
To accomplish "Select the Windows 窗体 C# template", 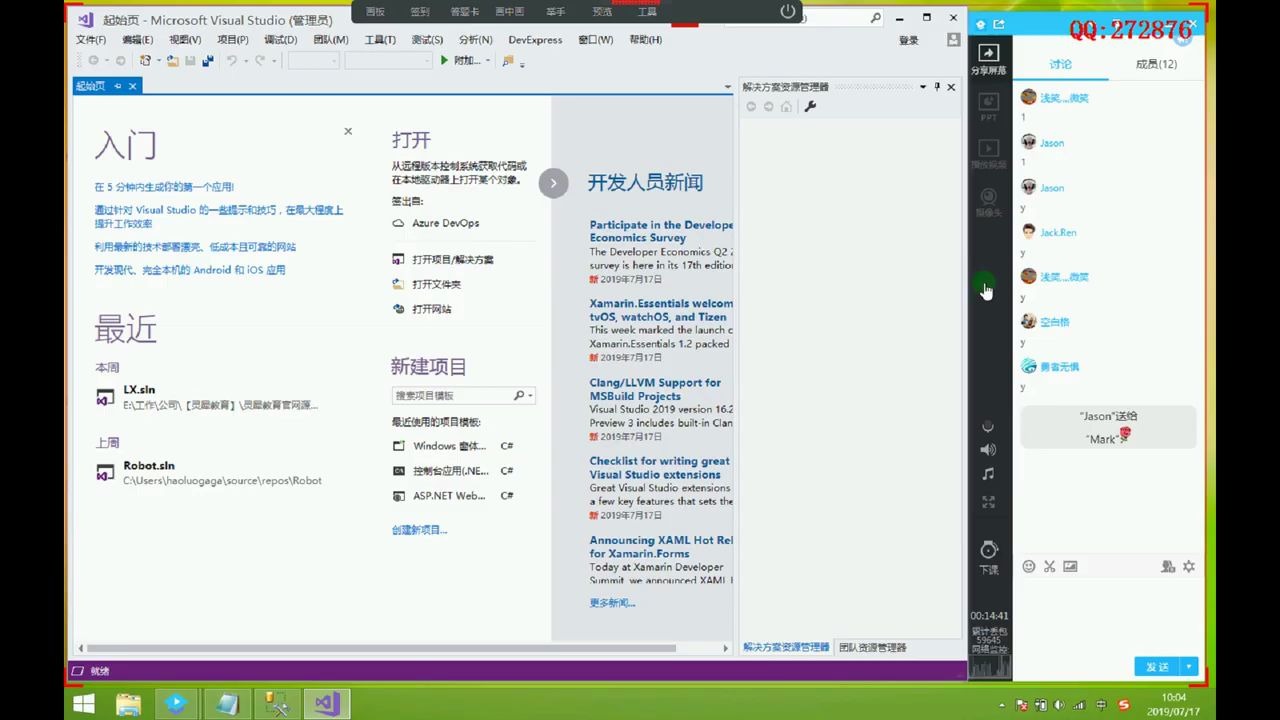I will (x=453, y=446).
